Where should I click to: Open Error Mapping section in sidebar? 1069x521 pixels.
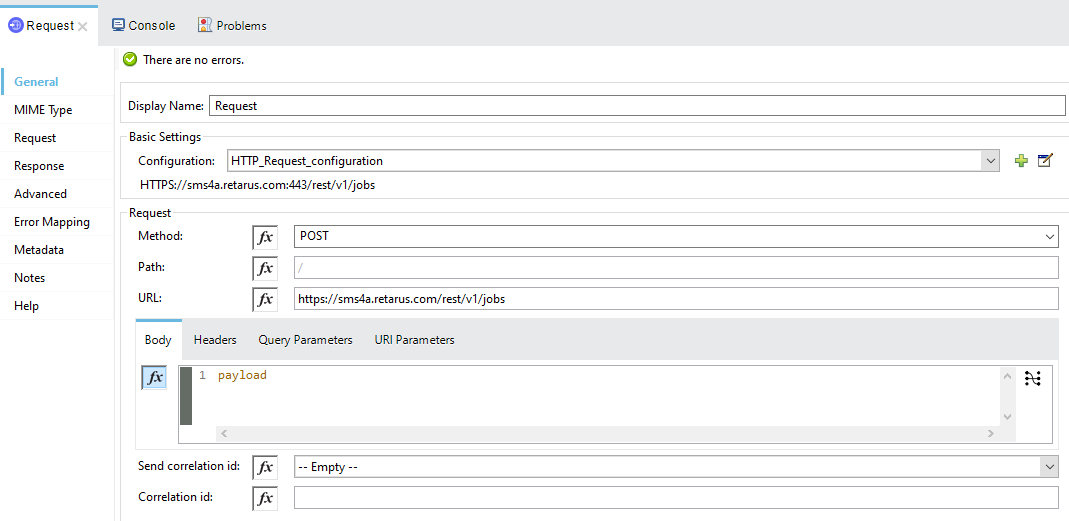click(52, 222)
